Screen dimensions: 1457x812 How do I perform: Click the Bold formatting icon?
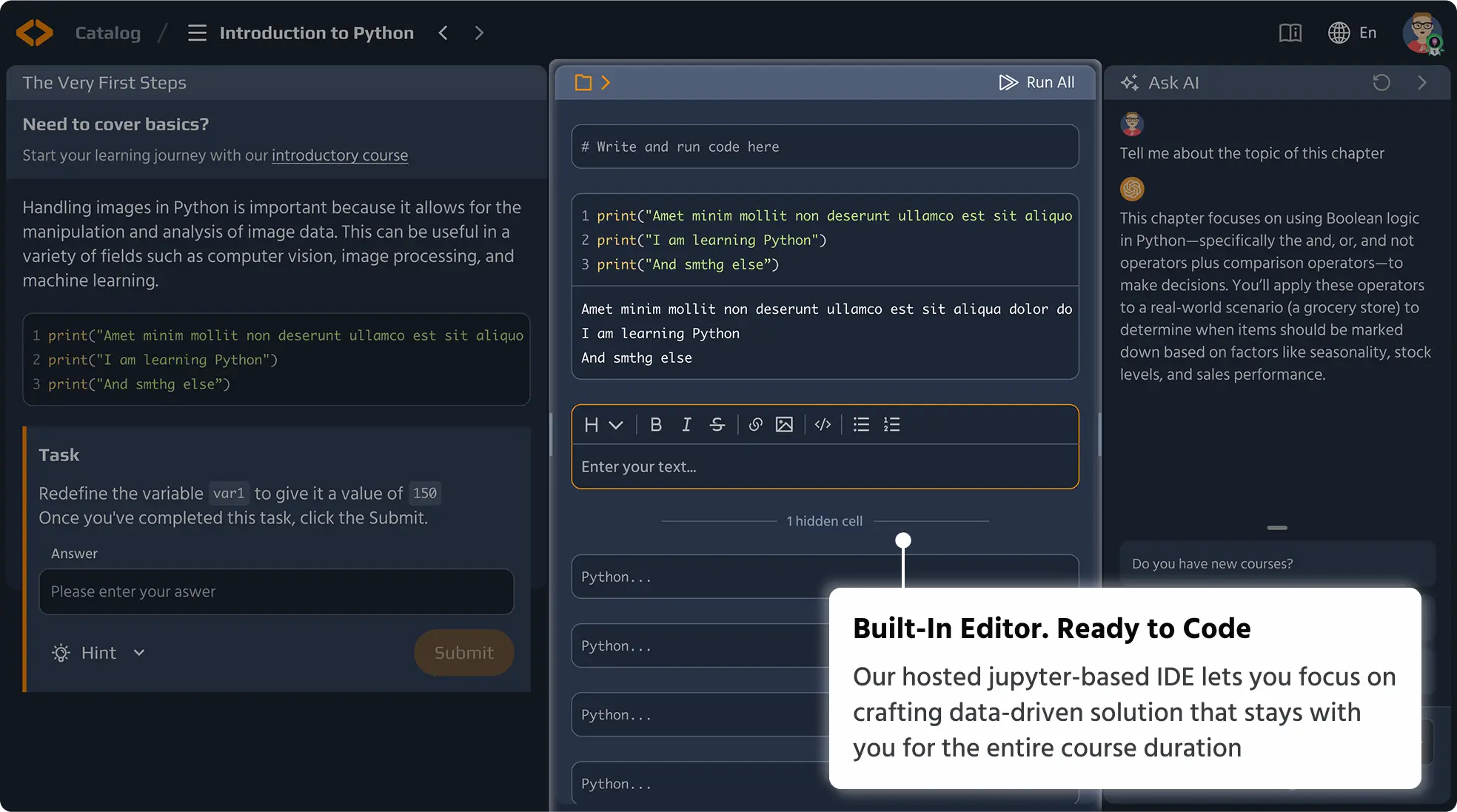(655, 425)
